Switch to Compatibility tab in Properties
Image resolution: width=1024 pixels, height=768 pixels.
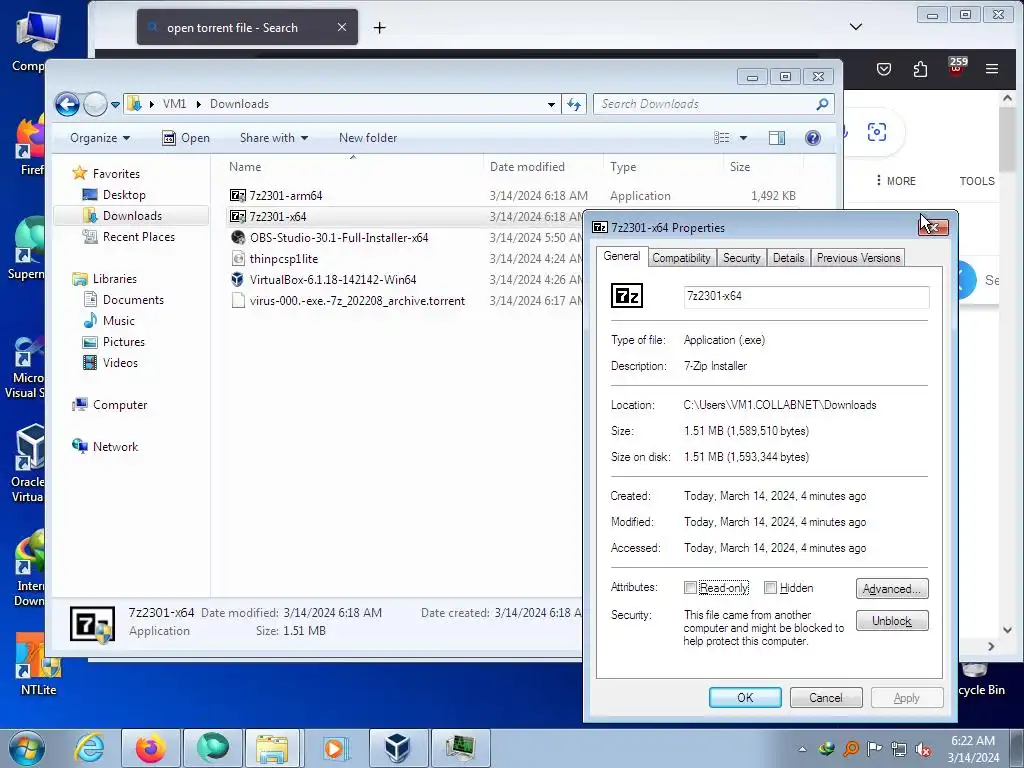coord(681,258)
